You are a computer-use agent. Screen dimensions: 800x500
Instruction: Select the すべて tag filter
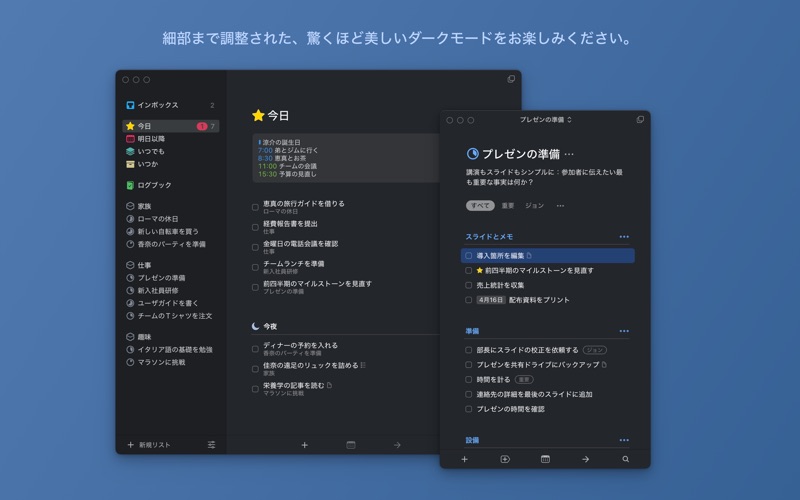[480, 206]
